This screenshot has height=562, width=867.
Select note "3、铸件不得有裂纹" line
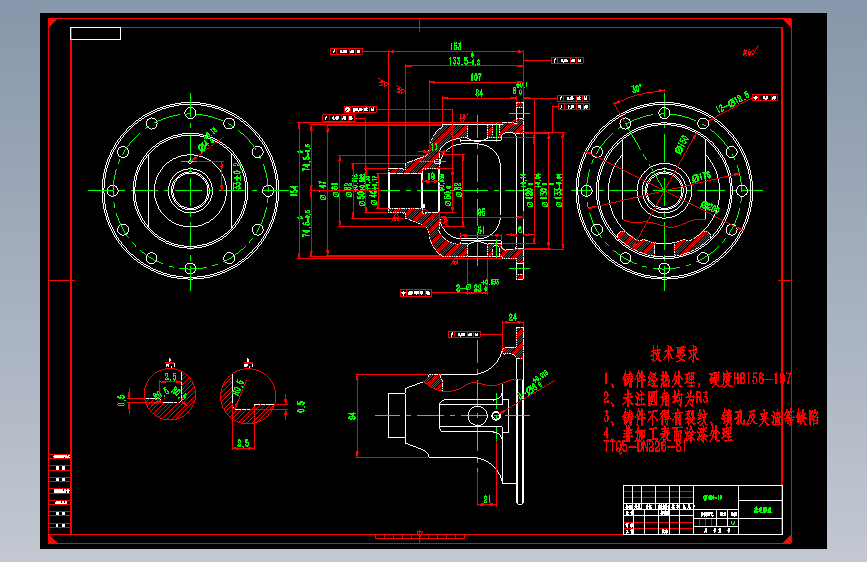tap(711, 417)
